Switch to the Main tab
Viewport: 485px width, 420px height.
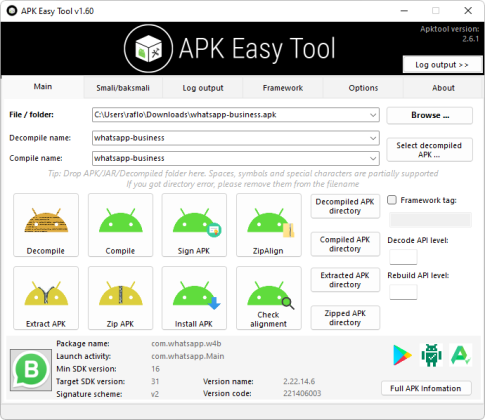pos(43,87)
